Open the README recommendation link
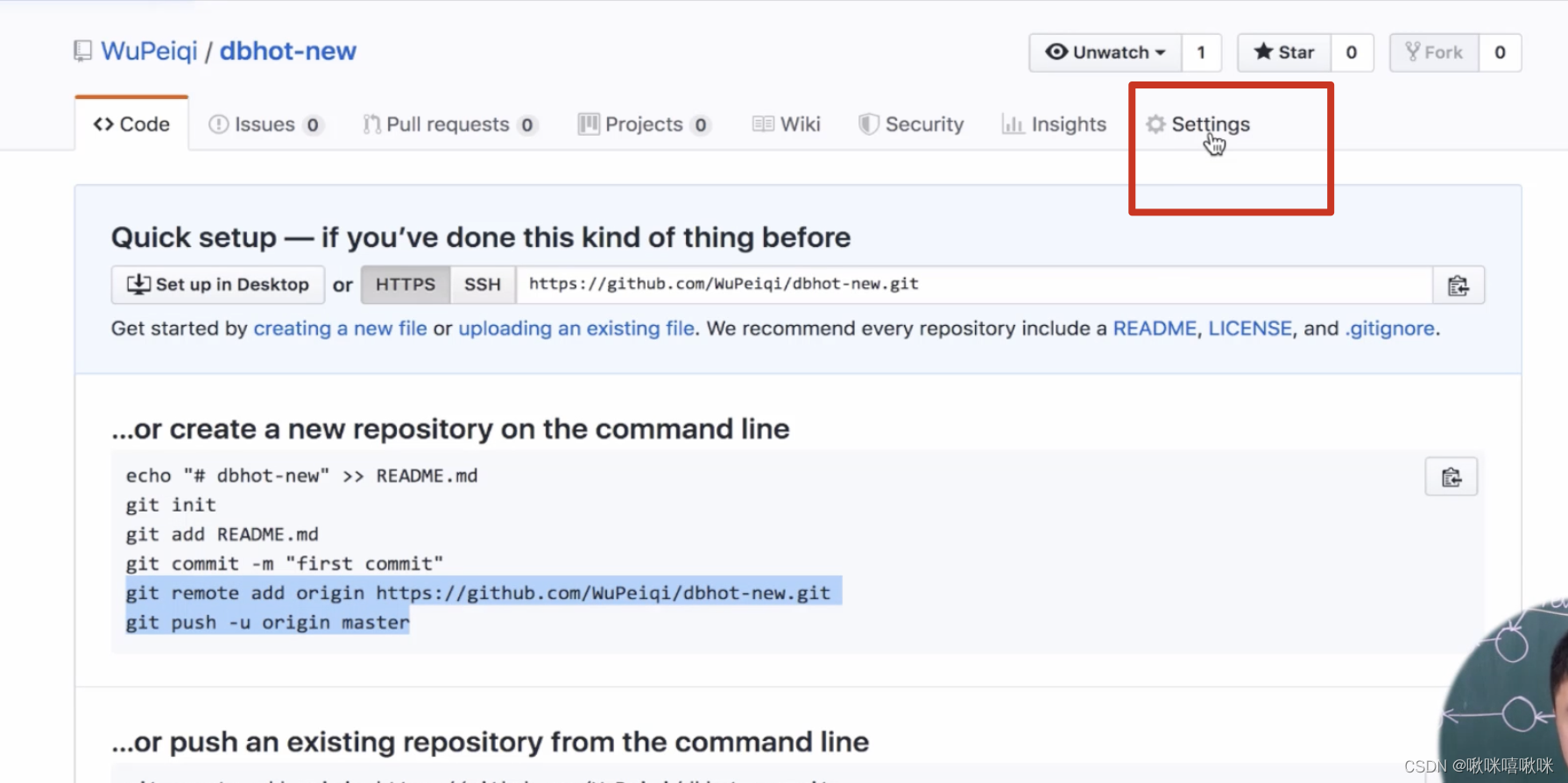Image resolution: width=1568 pixels, height=783 pixels. [1155, 328]
